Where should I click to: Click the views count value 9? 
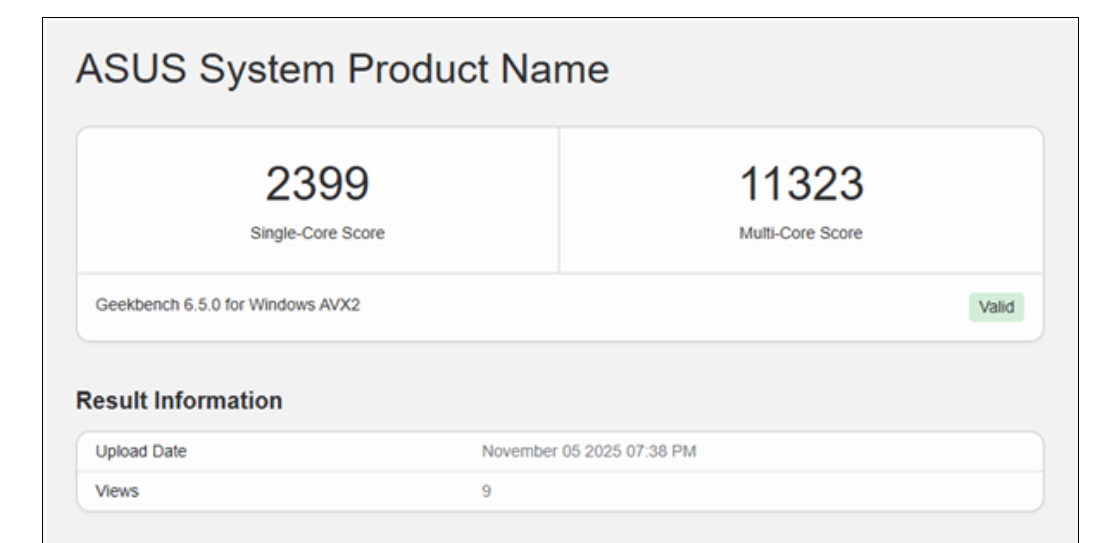click(x=487, y=491)
